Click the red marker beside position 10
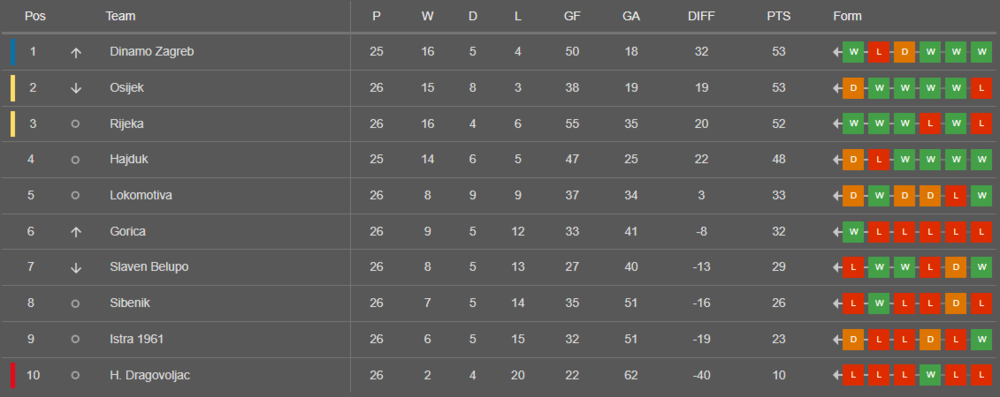The image size is (1000, 397). coord(12,375)
